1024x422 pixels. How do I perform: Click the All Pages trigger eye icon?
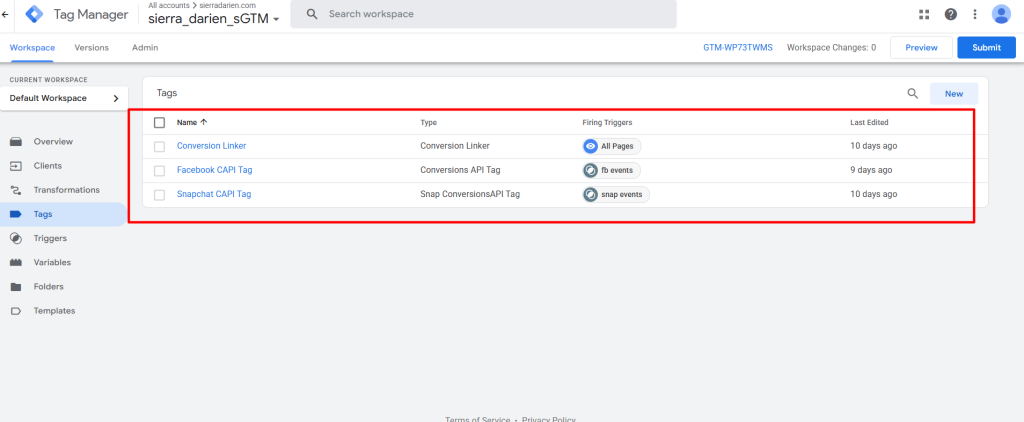pyautogui.click(x=590, y=146)
